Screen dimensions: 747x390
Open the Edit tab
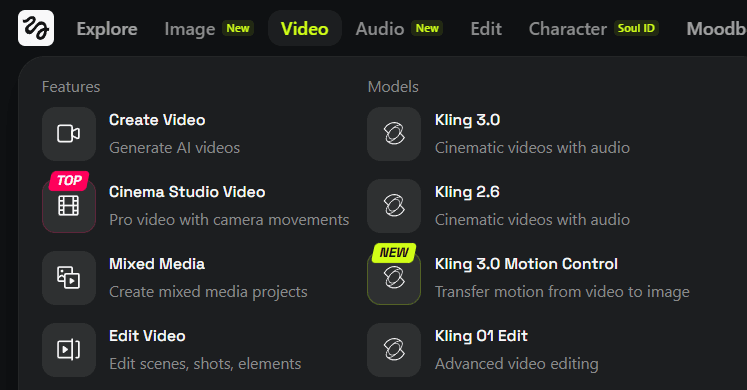486,29
